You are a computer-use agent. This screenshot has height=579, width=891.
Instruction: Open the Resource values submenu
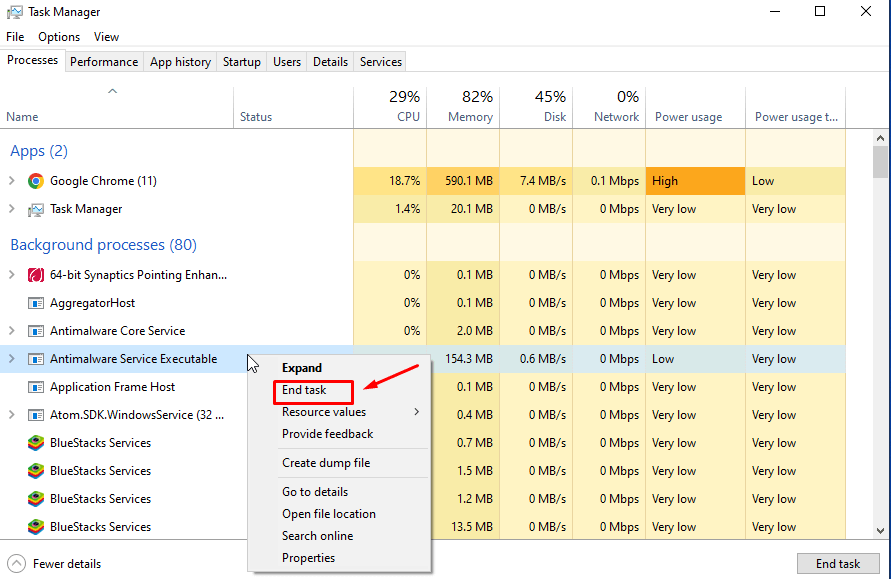[x=324, y=412]
